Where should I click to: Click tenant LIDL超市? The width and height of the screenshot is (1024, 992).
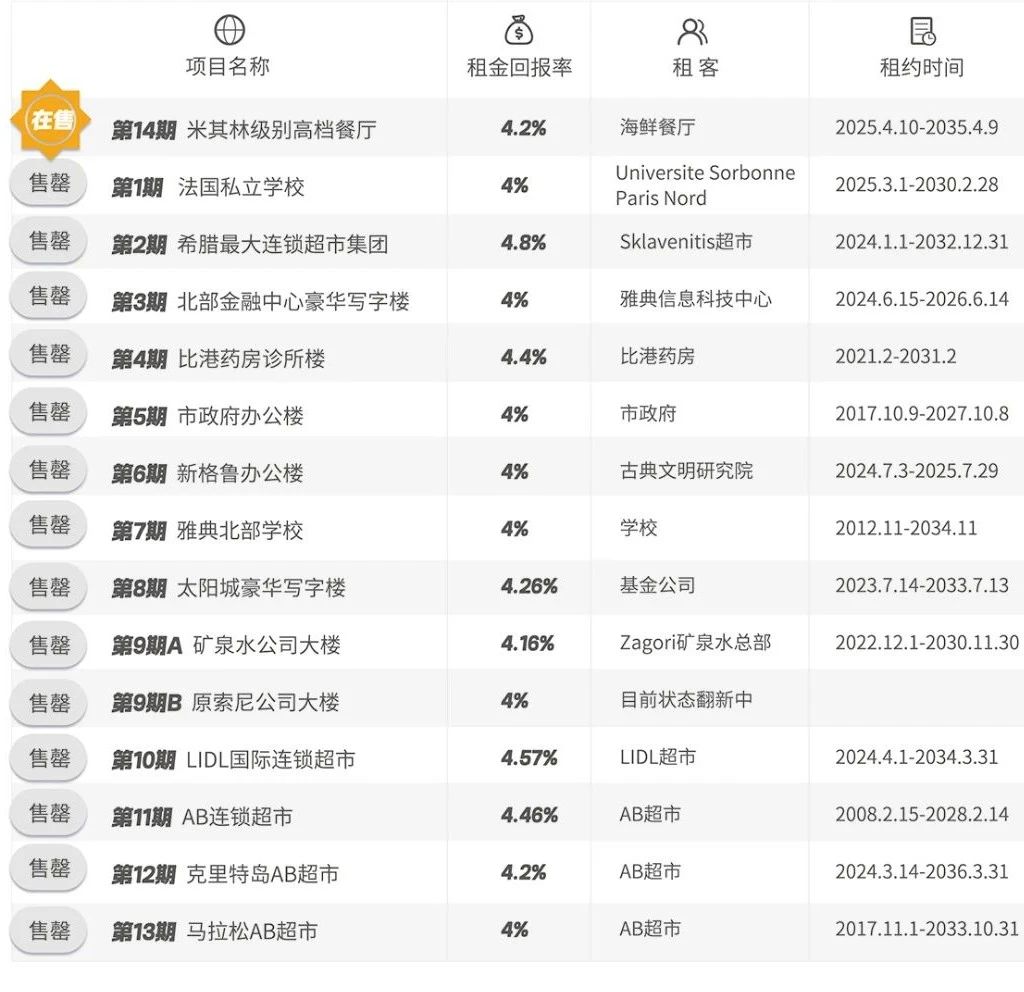[x=657, y=757]
